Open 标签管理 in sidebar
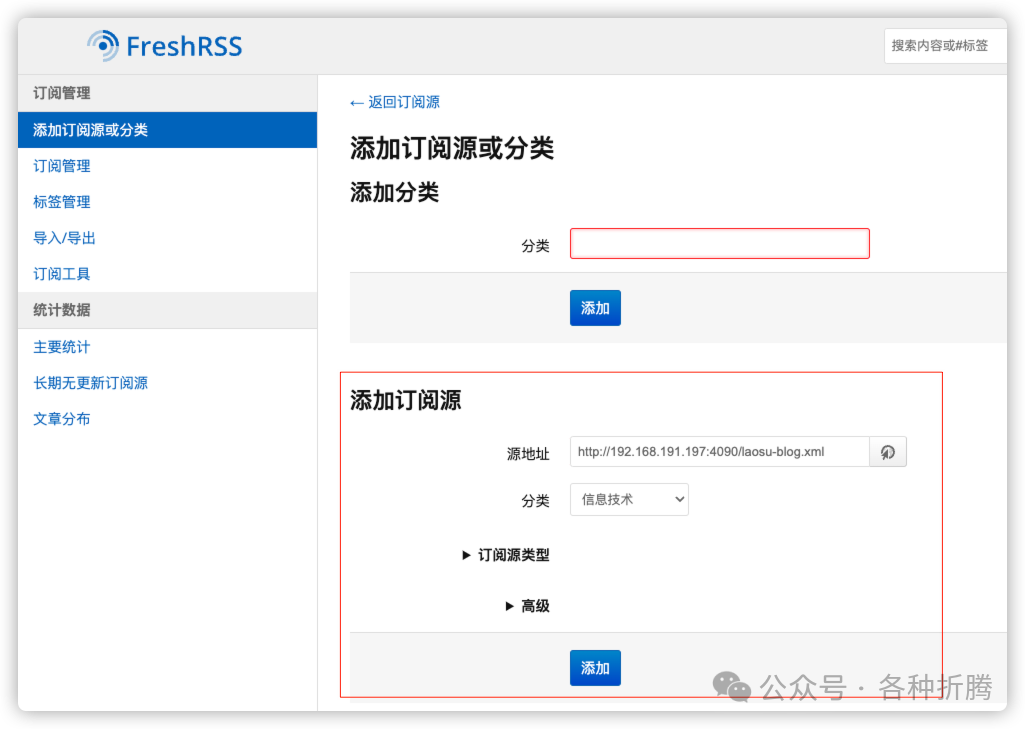 click(62, 202)
